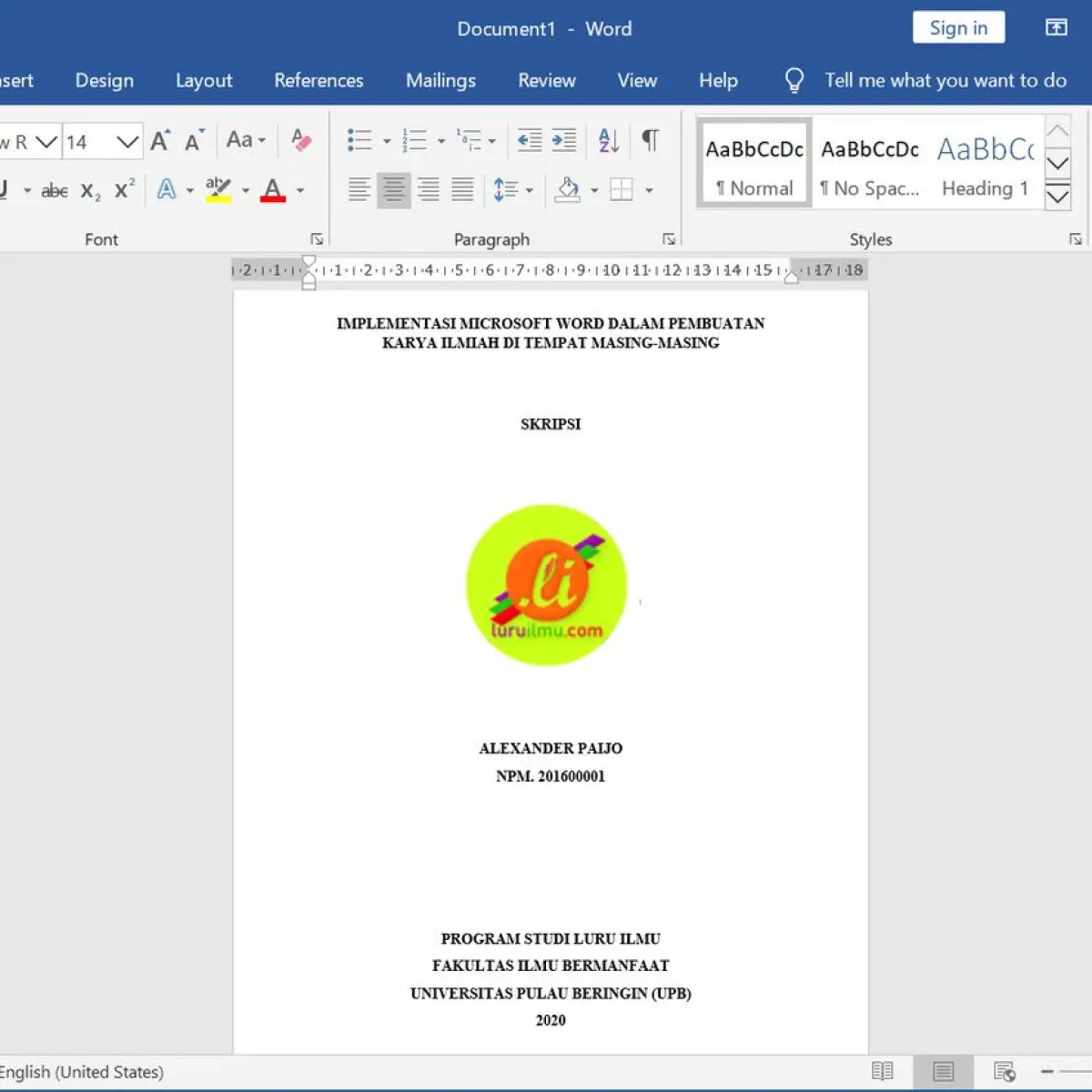Open Paragraph dialog launcher
Screen dimensions: 1092x1092
point(669,239)
